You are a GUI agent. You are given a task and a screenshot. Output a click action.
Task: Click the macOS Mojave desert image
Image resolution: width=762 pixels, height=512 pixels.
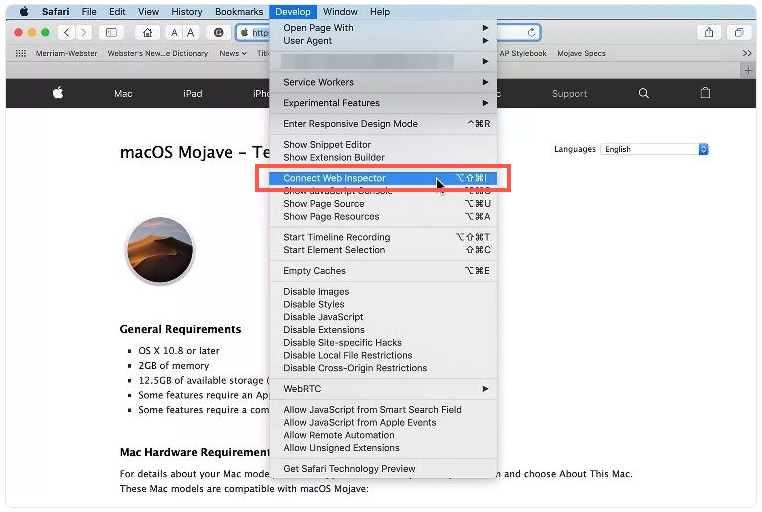(160, 250)
